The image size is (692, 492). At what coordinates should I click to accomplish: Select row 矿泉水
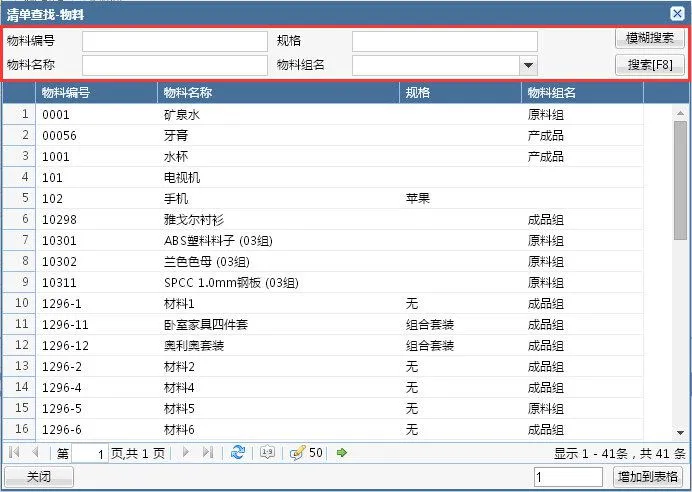coord(323,114)
